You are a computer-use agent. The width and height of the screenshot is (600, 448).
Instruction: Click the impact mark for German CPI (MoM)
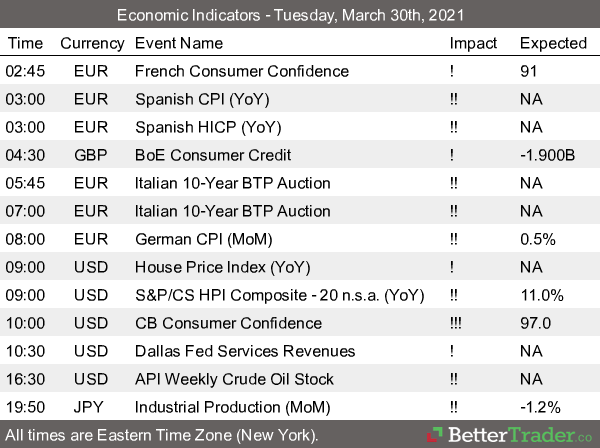pyautogui.click(x=456, y=239)
